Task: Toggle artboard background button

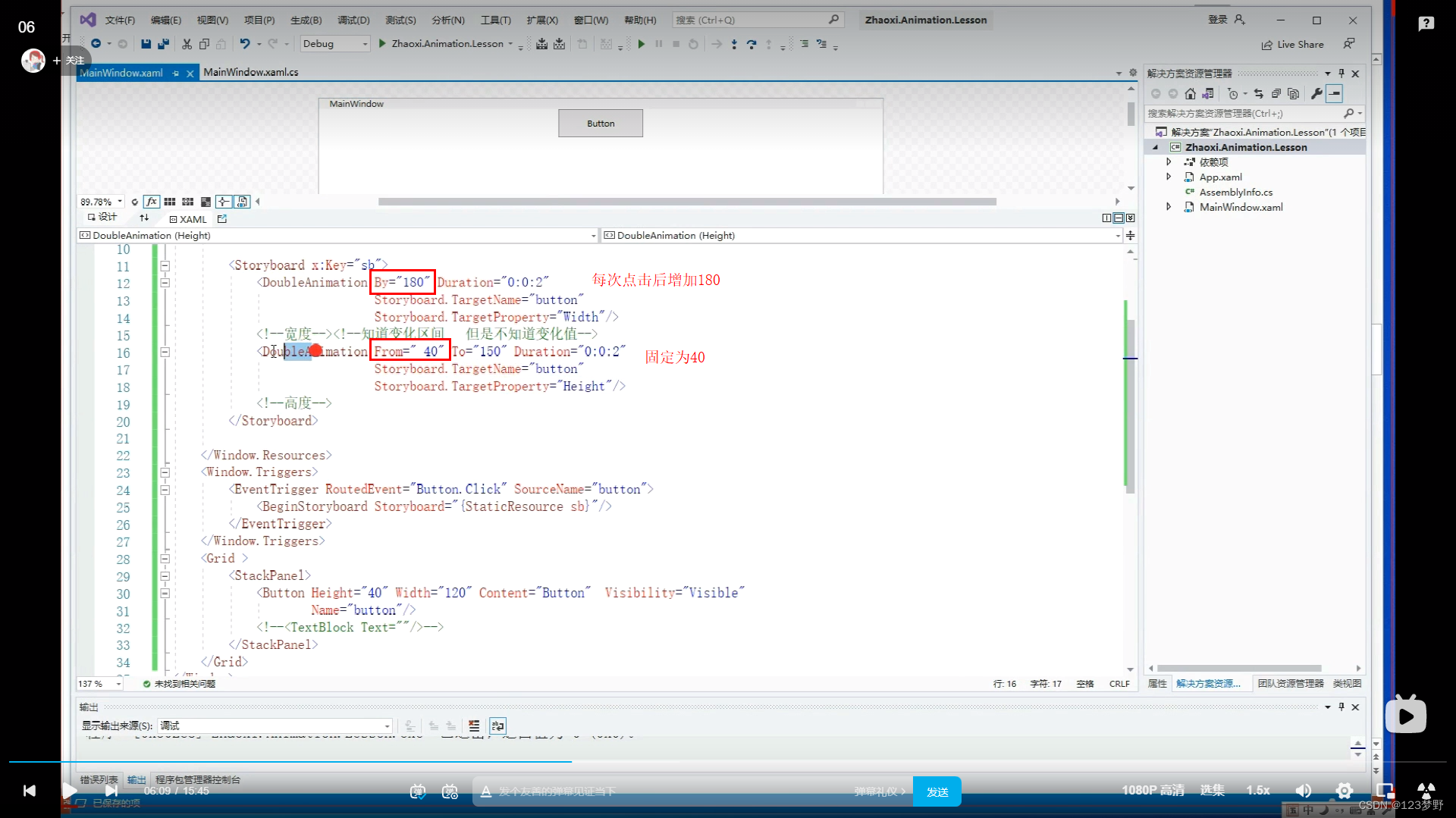Action: [206, 202]
